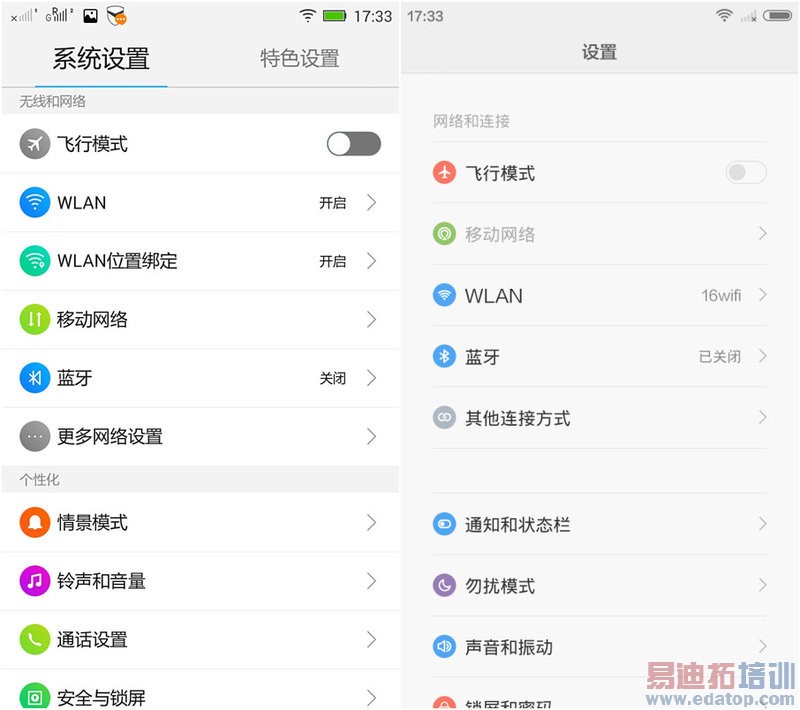Image resolution: width=800 pixels, height=710 pixels.
Task: Open 移动网络 chevron in right 设置 screen
Action: coord(763,234)
